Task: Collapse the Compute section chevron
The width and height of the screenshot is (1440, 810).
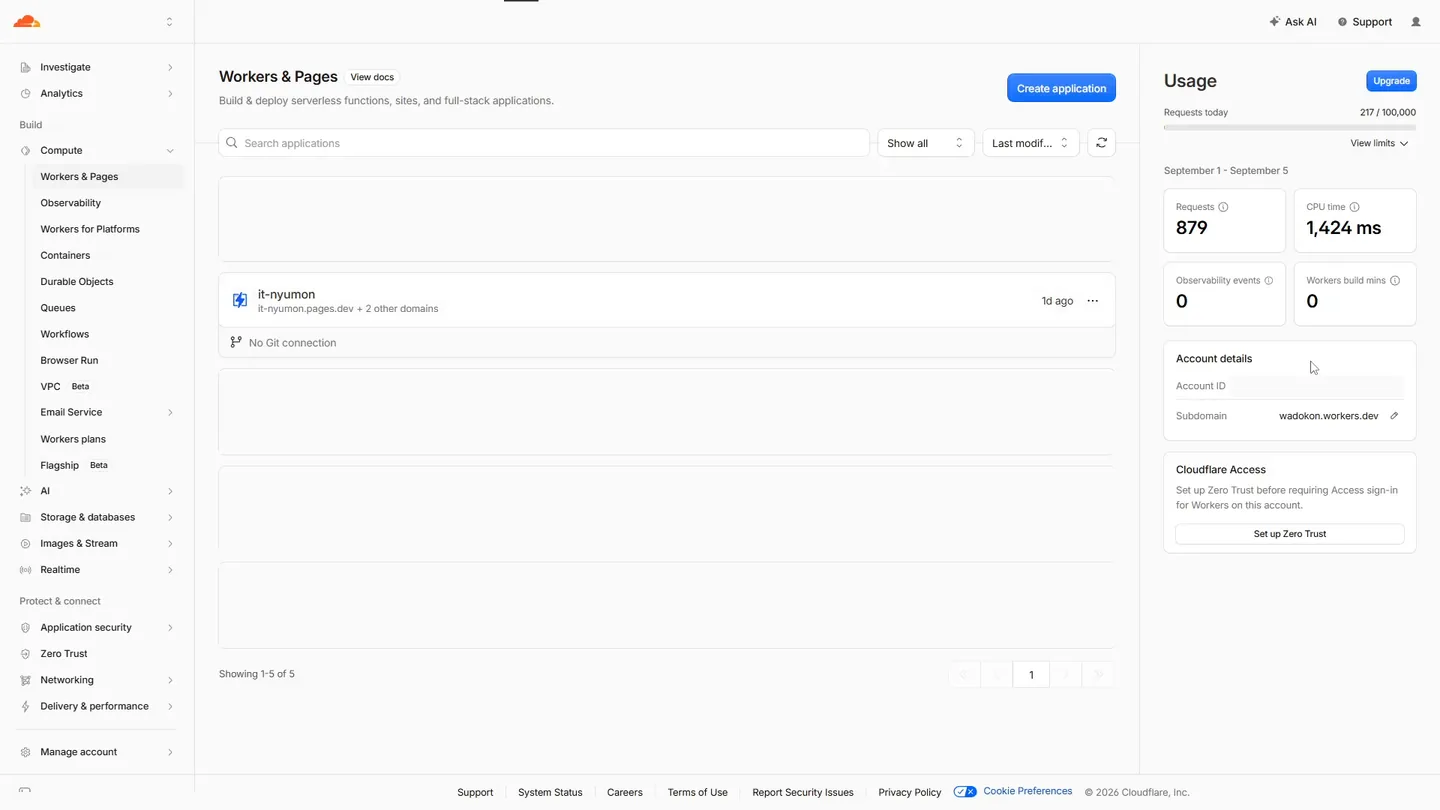Action: pos(170,151)
